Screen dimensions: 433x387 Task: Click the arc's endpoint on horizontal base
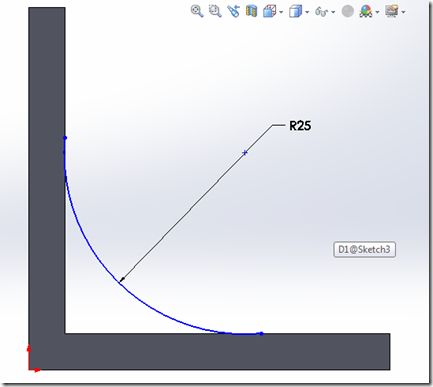tap(261, 333)
